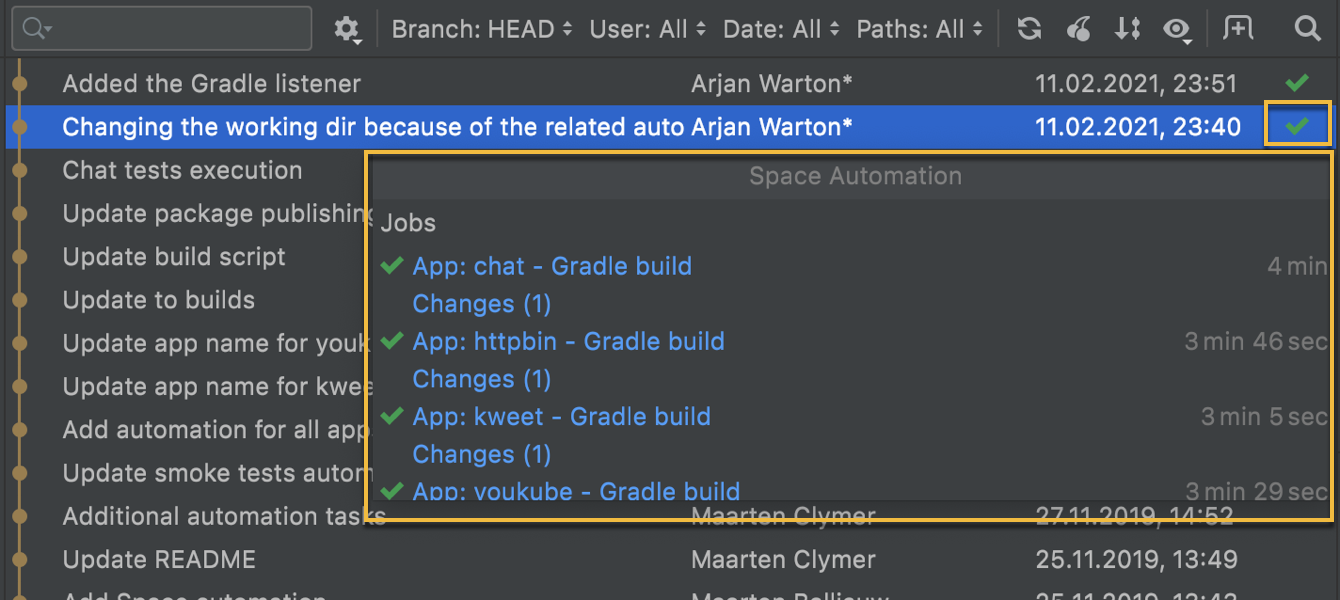Open the Branch: HEAD filter dropdown

[x=482, y=29]
